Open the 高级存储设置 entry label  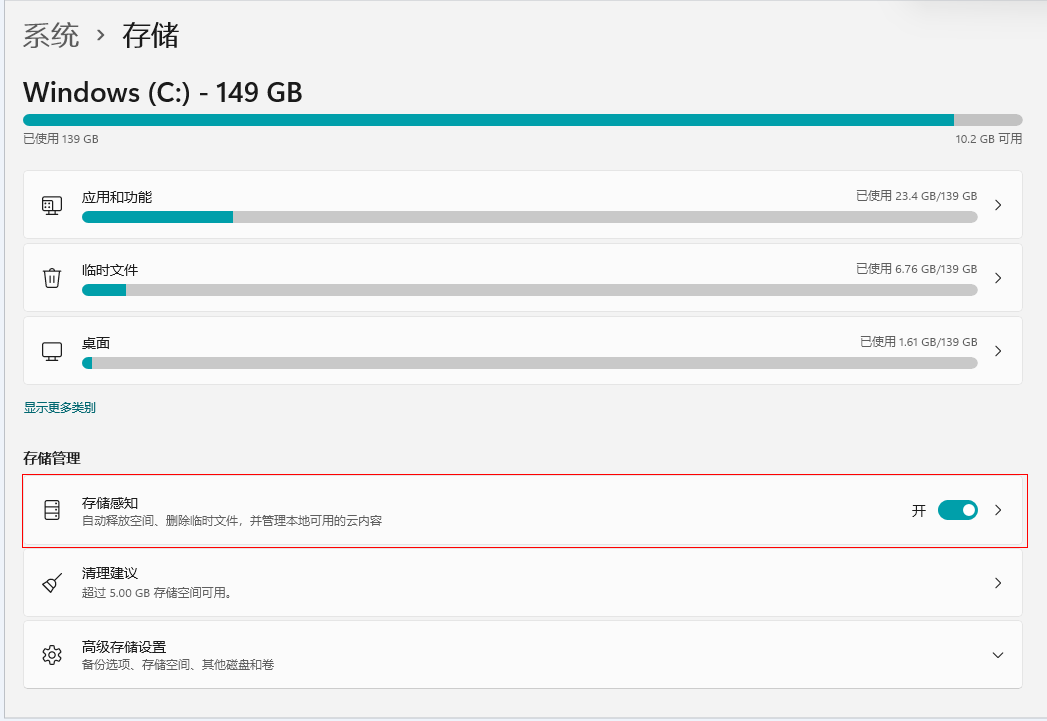[124, 647]
